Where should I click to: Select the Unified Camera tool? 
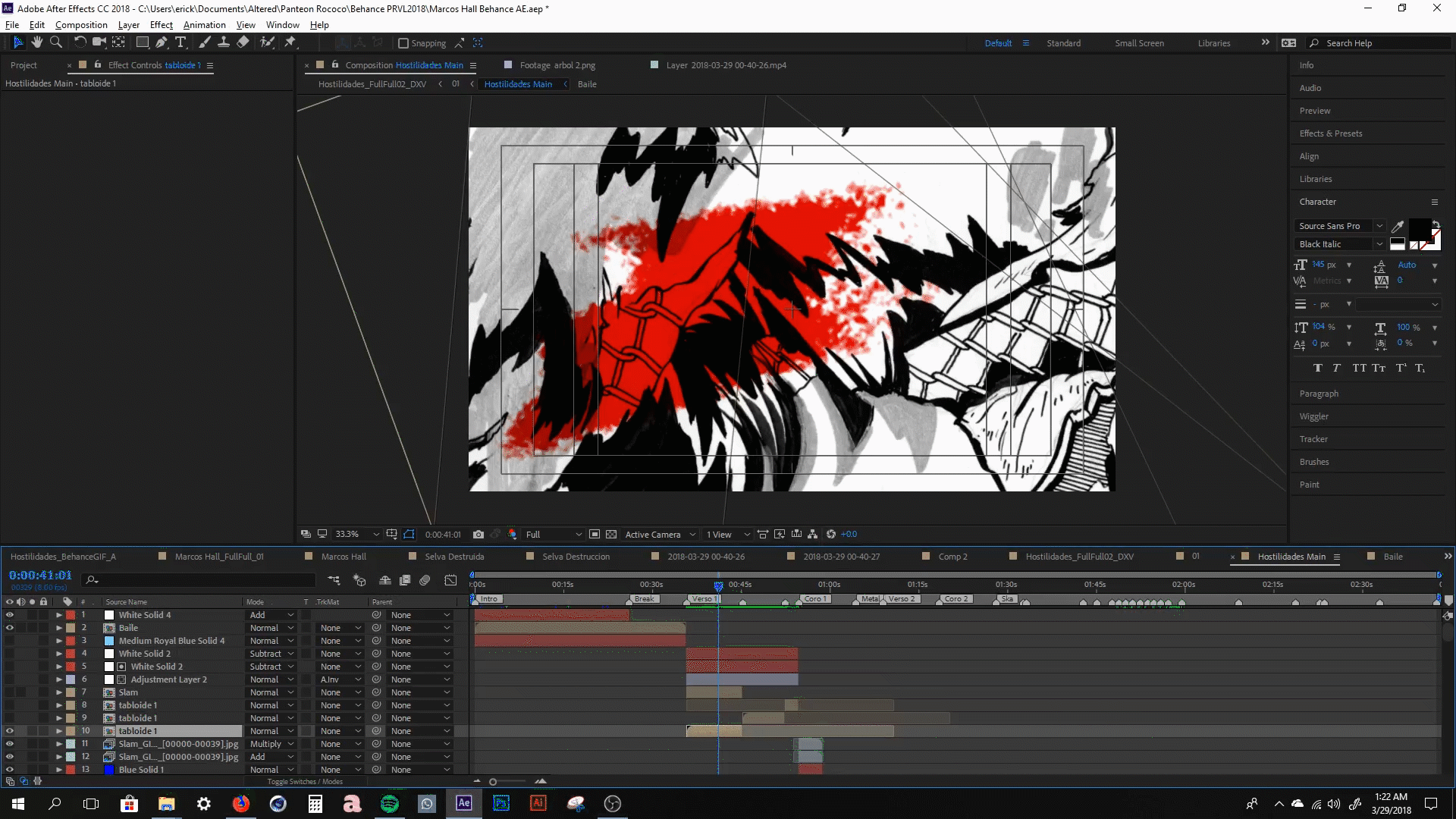click(99, 42)
